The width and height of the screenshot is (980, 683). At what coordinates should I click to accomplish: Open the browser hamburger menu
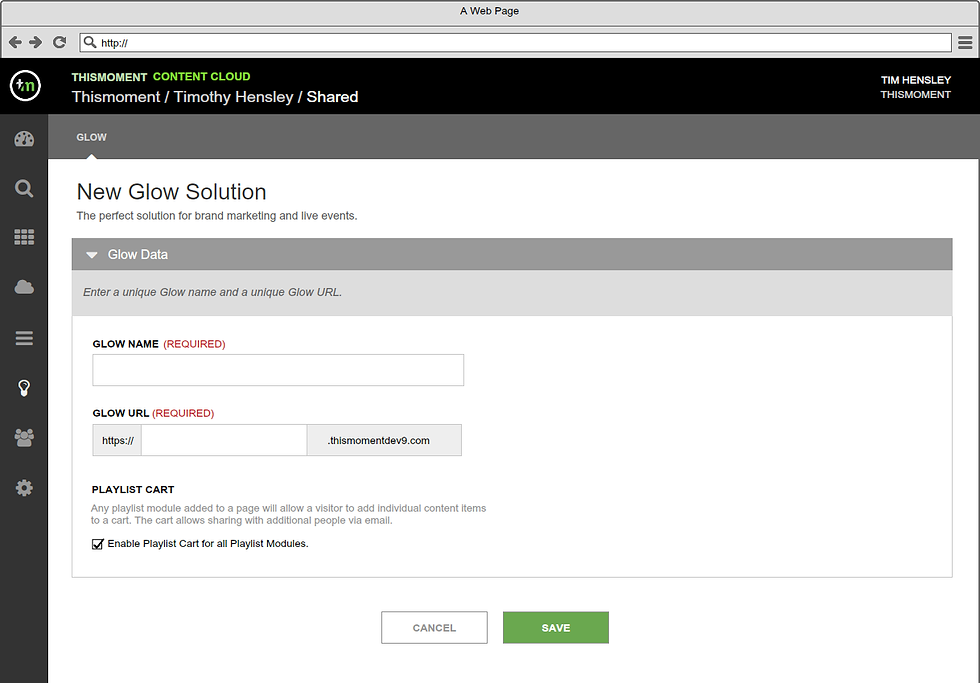[x=965, y=42]
